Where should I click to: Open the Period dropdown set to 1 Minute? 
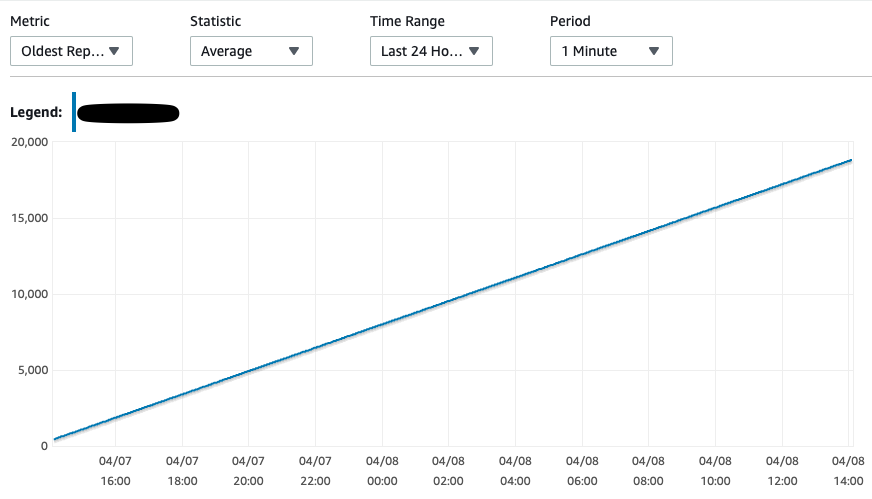(611, 51)
